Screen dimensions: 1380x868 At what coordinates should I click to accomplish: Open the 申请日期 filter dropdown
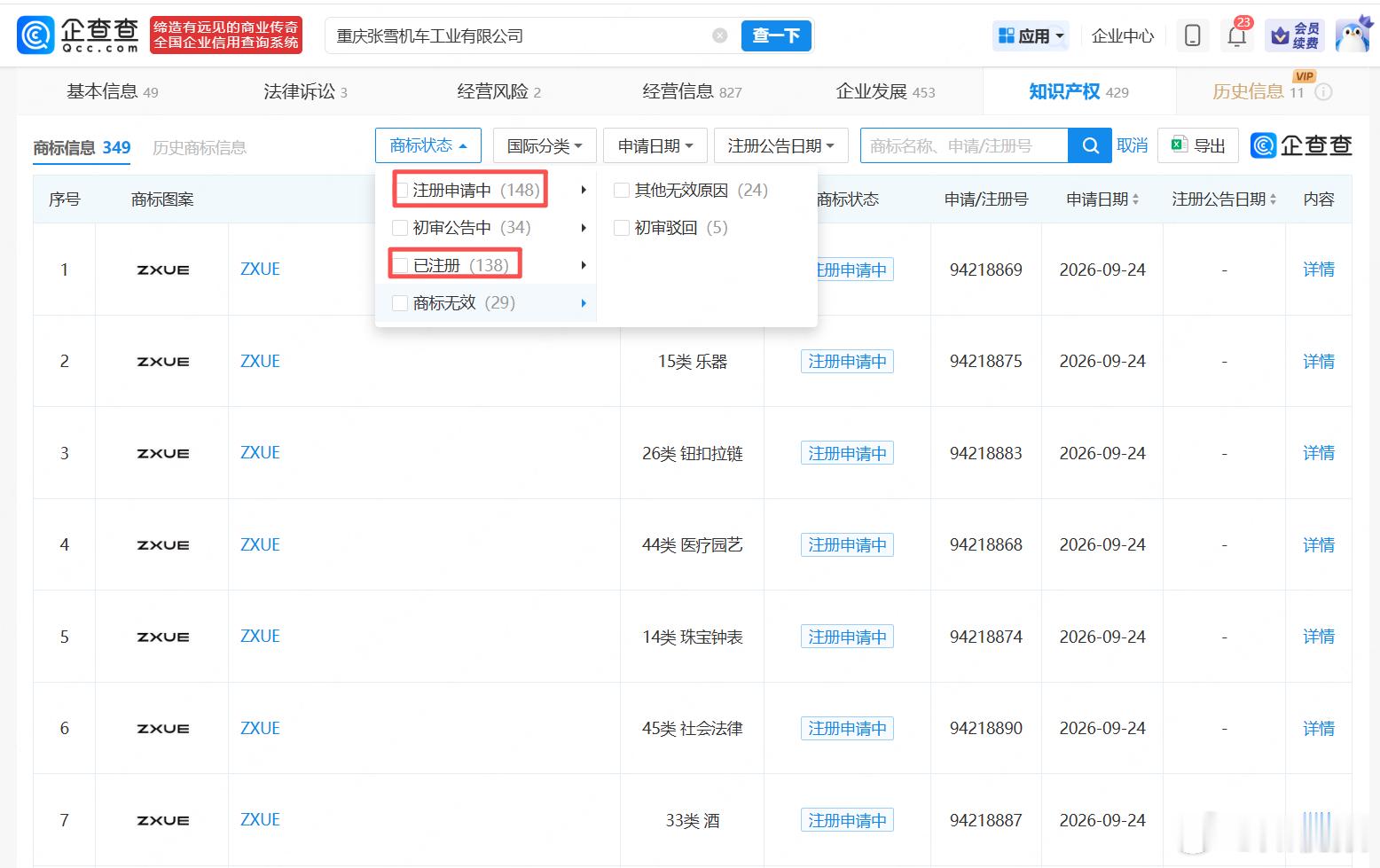(655, 145)
